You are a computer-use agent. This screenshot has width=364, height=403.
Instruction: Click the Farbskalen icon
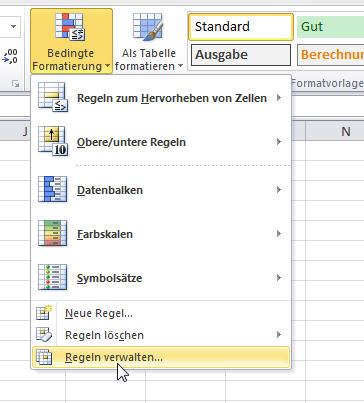point(52,233)
